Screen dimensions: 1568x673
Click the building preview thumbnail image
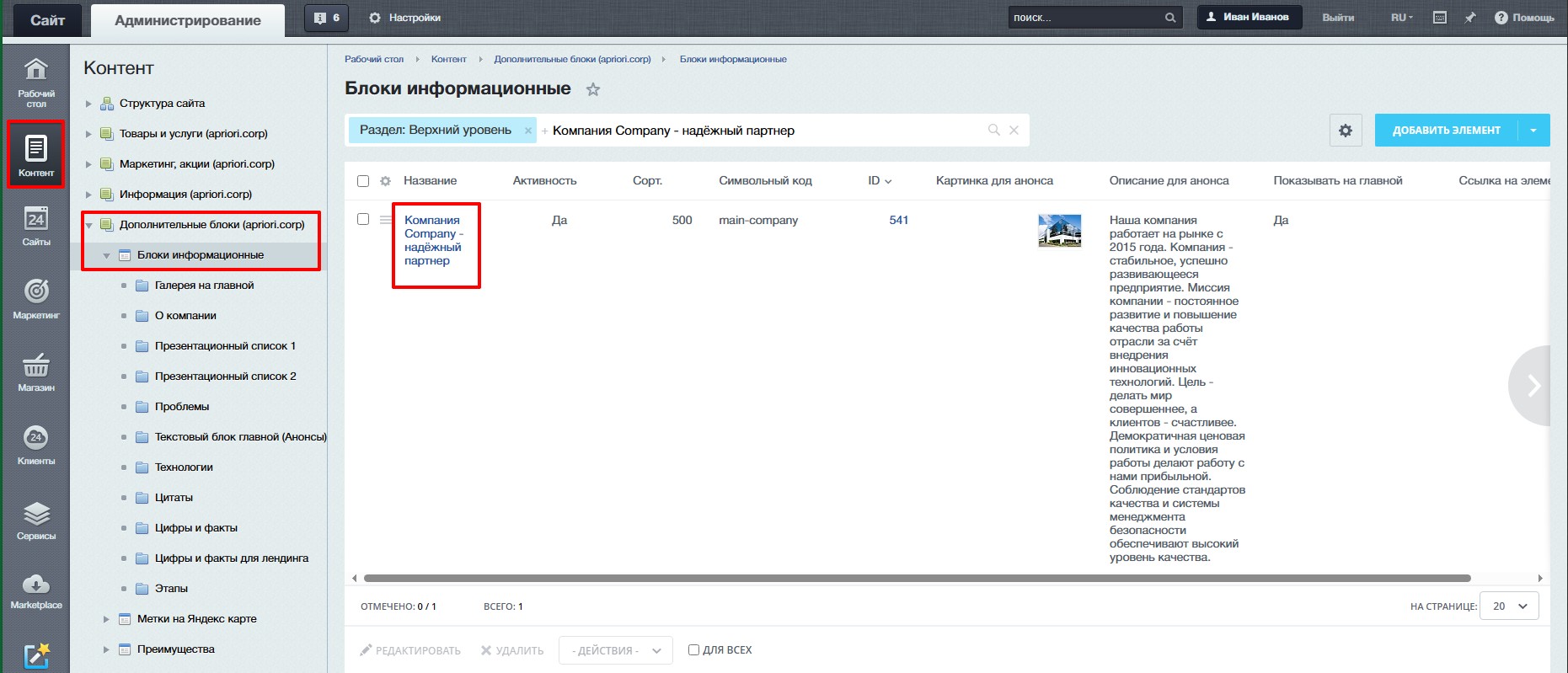point(1059,231)
